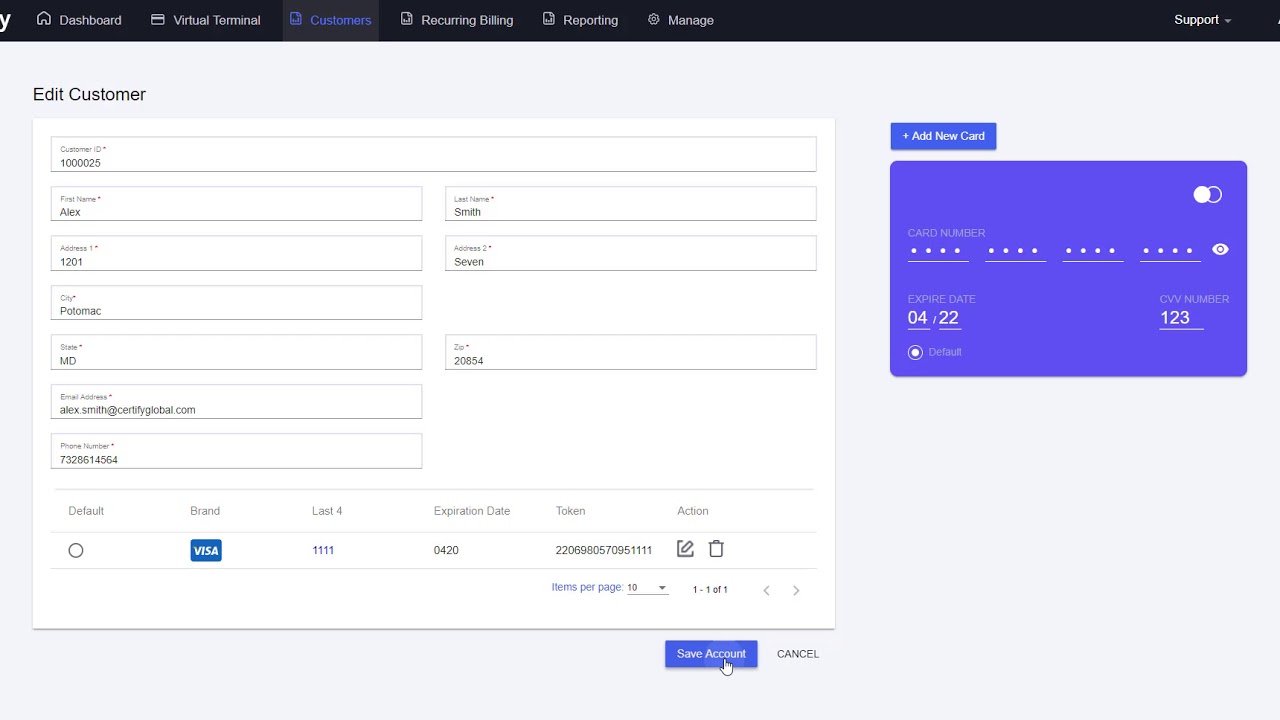The height and width of the screenshot is (720, 1280).
Task: Click the expiration date 0420
Action: [446, 551]
